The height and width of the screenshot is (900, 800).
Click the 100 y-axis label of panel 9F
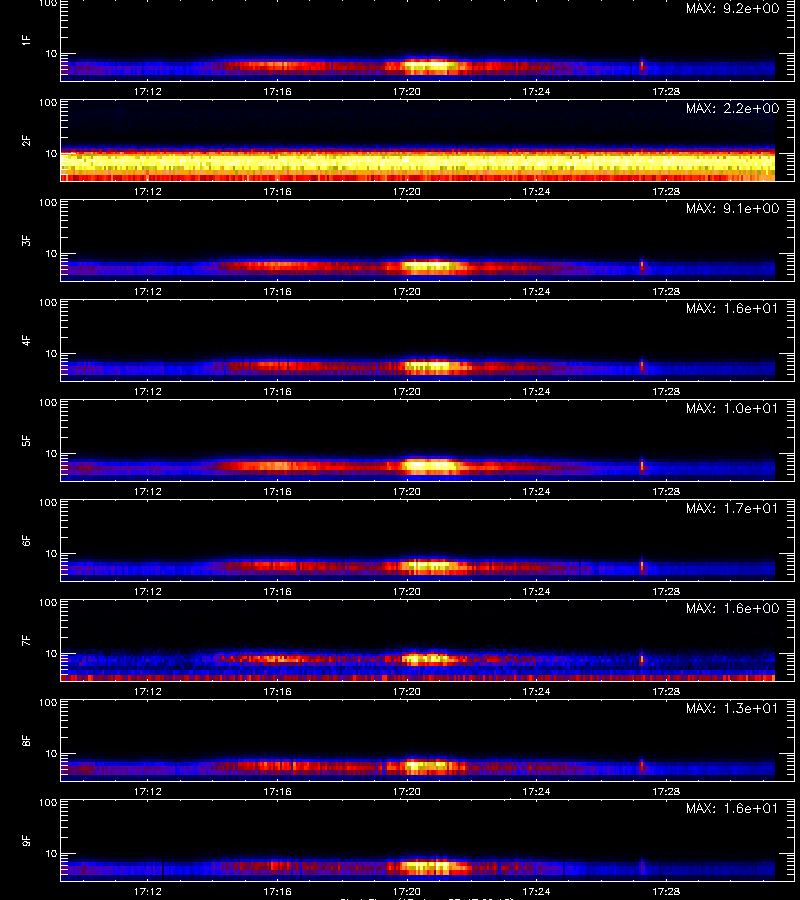click(x=48, y=802)
